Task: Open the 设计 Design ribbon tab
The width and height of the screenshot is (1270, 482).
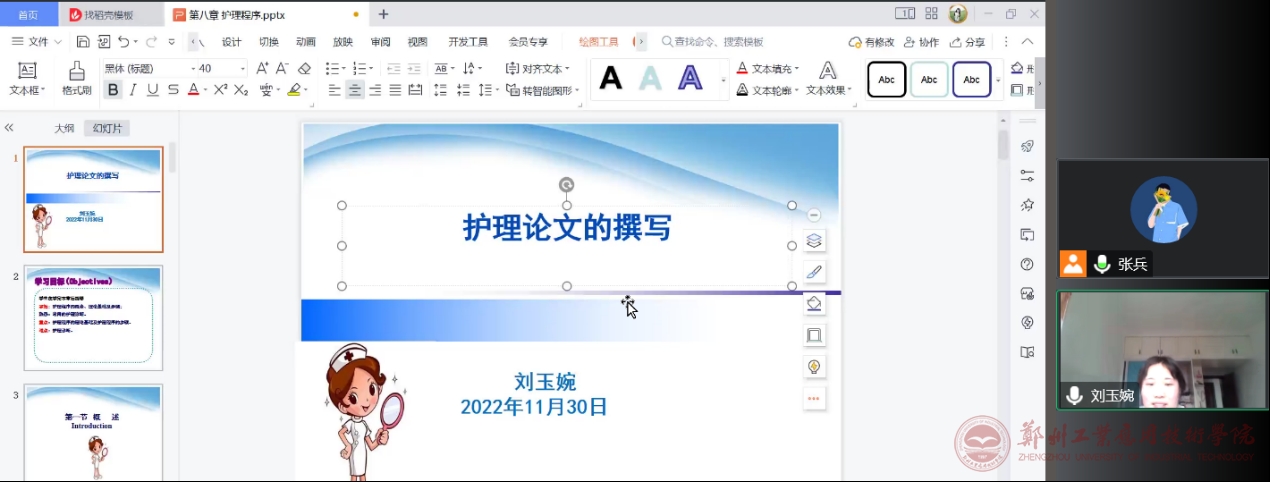Action: point(231,42)
